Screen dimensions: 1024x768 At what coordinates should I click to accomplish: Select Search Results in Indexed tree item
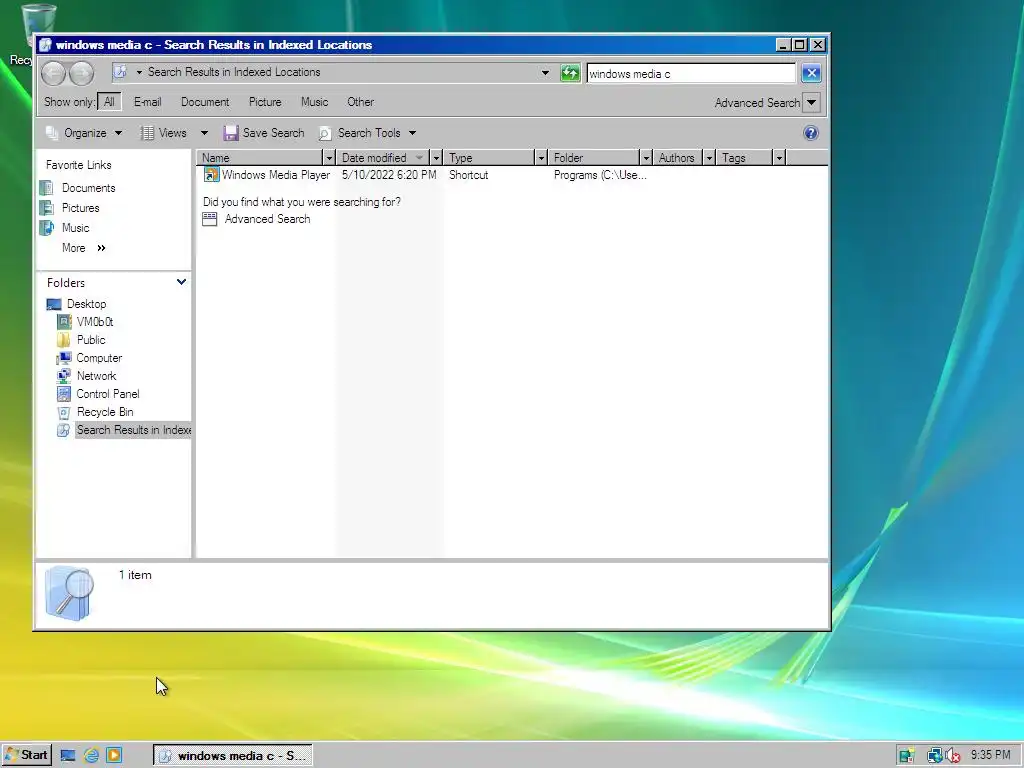(133, 430)
